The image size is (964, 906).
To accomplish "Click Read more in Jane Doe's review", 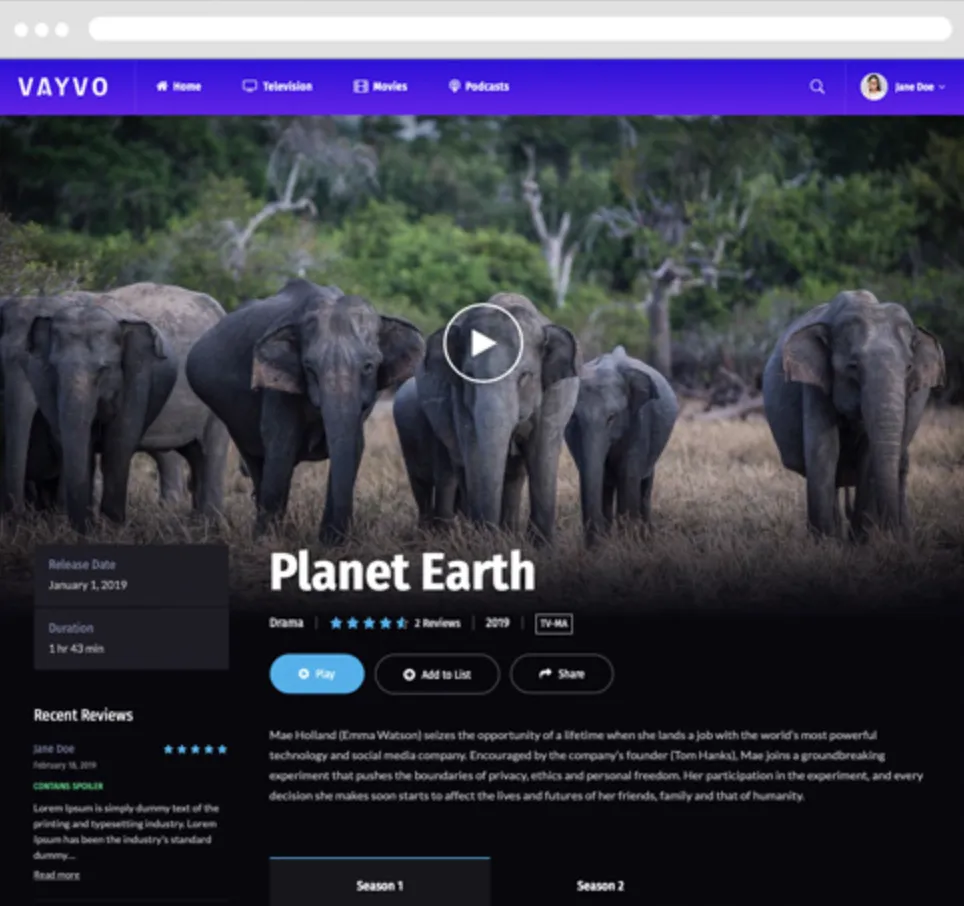I will pos(57,875).
